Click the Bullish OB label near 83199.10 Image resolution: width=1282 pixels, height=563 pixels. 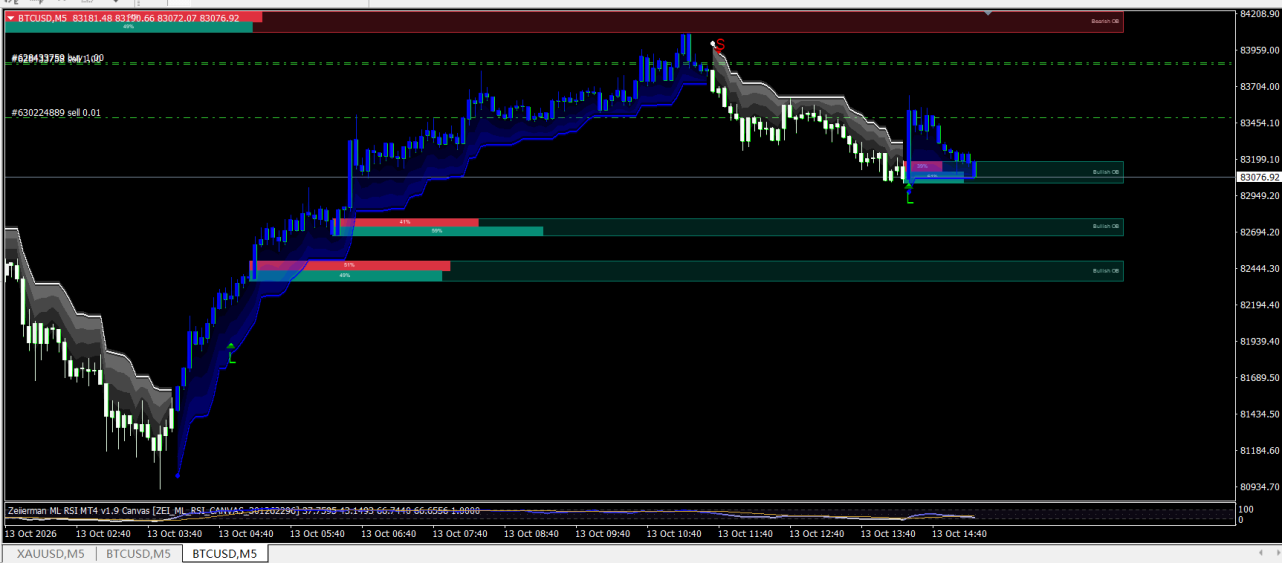pos(1106,172)
